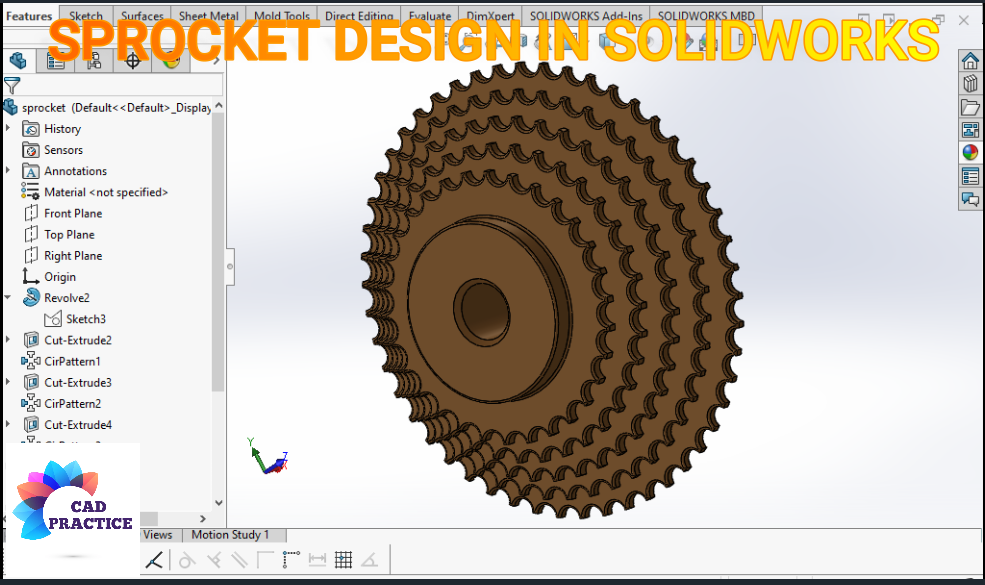
Task: Click the length snap icon in bottom toolbar
Action: (x=317, y=560)
